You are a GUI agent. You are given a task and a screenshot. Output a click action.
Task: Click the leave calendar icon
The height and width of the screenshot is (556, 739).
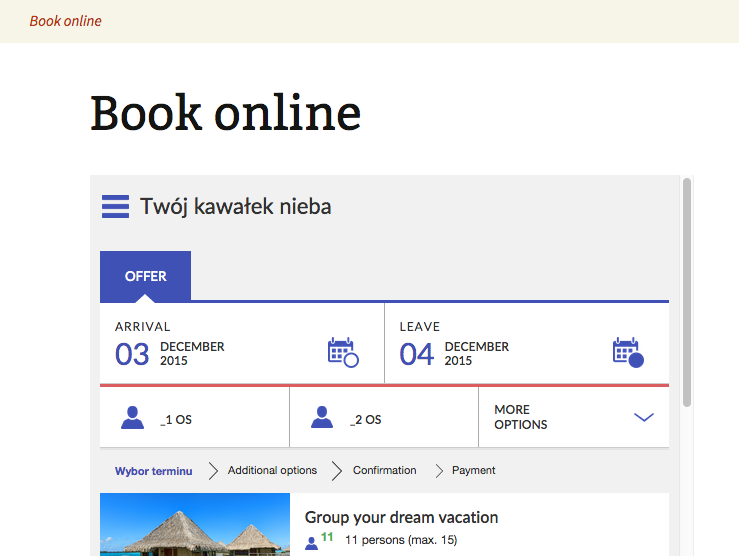coord(627,353)
